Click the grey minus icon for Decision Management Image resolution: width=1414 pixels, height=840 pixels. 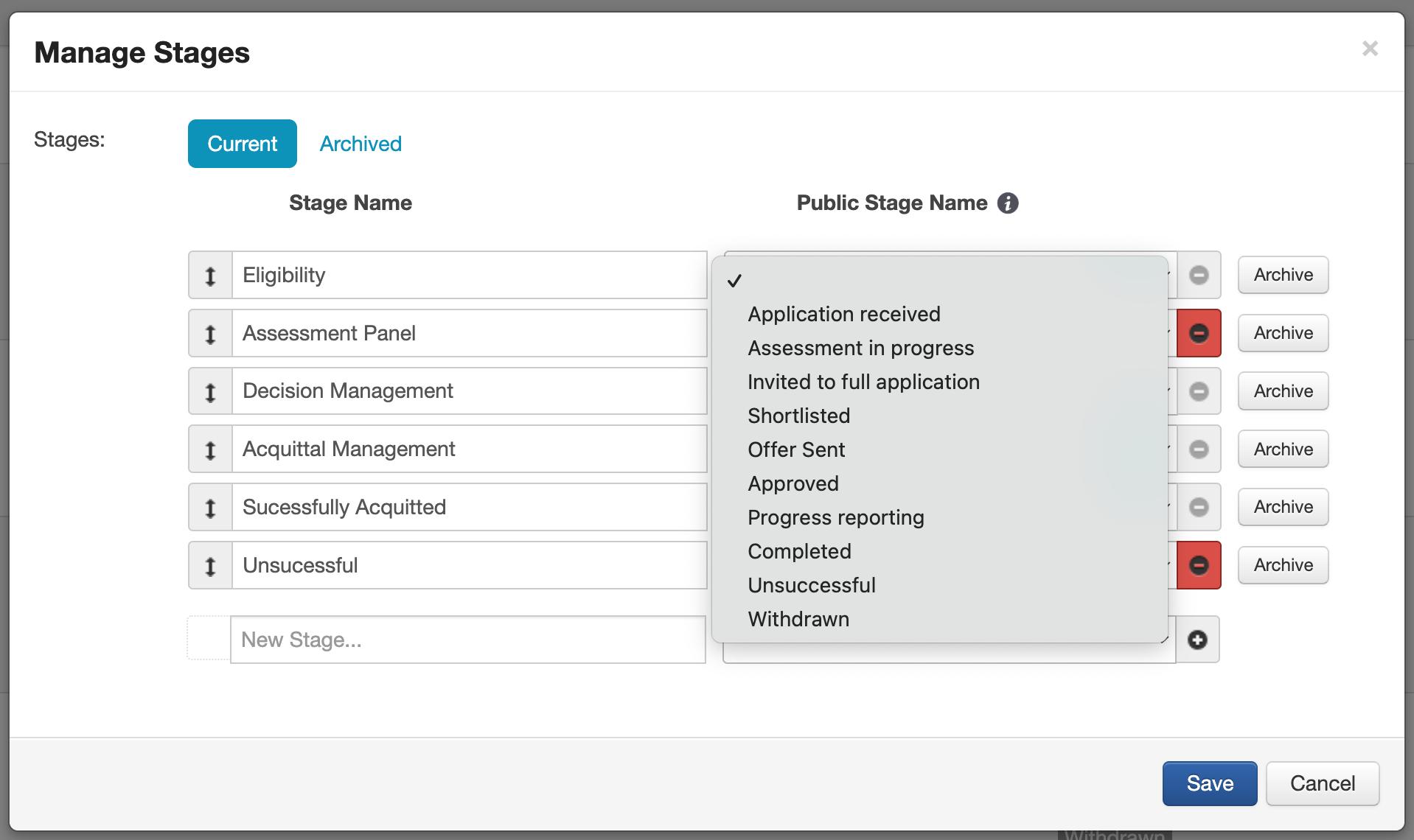pyautogui.click(x=1199, y=391)
